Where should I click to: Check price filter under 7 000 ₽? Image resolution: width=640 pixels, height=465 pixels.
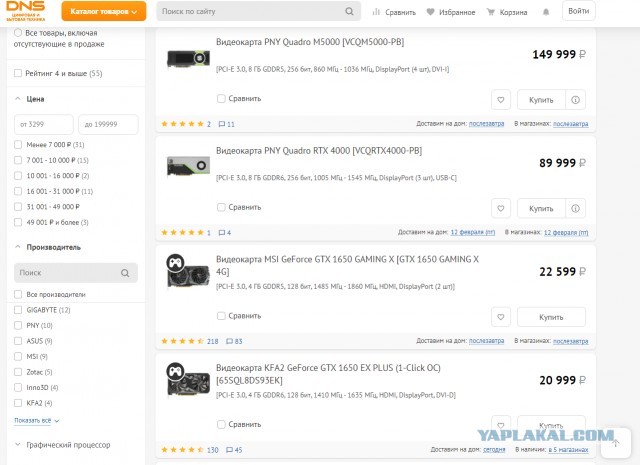click(x=18, y=145)
